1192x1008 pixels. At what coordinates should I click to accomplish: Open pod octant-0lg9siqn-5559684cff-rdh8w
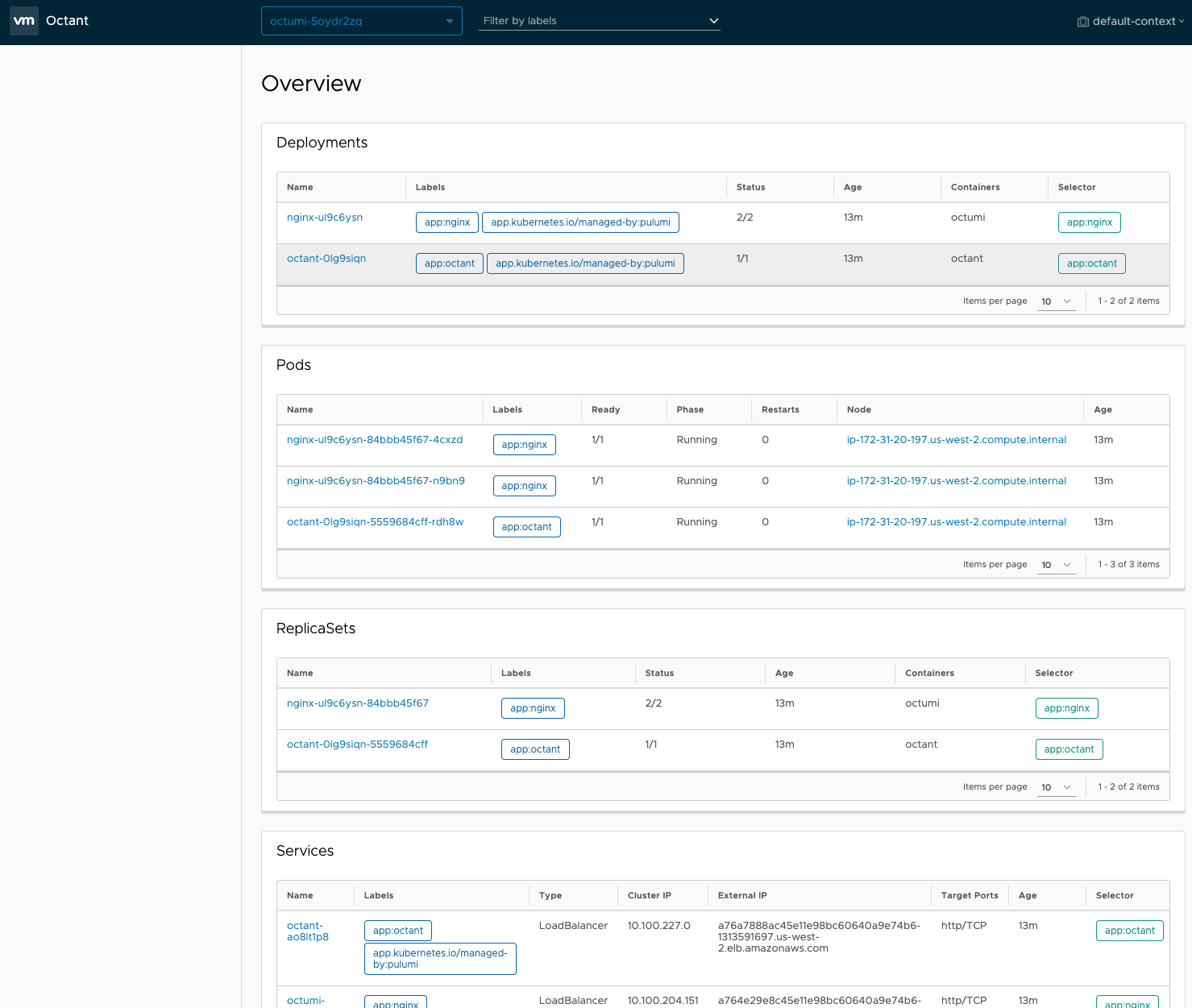376,522
